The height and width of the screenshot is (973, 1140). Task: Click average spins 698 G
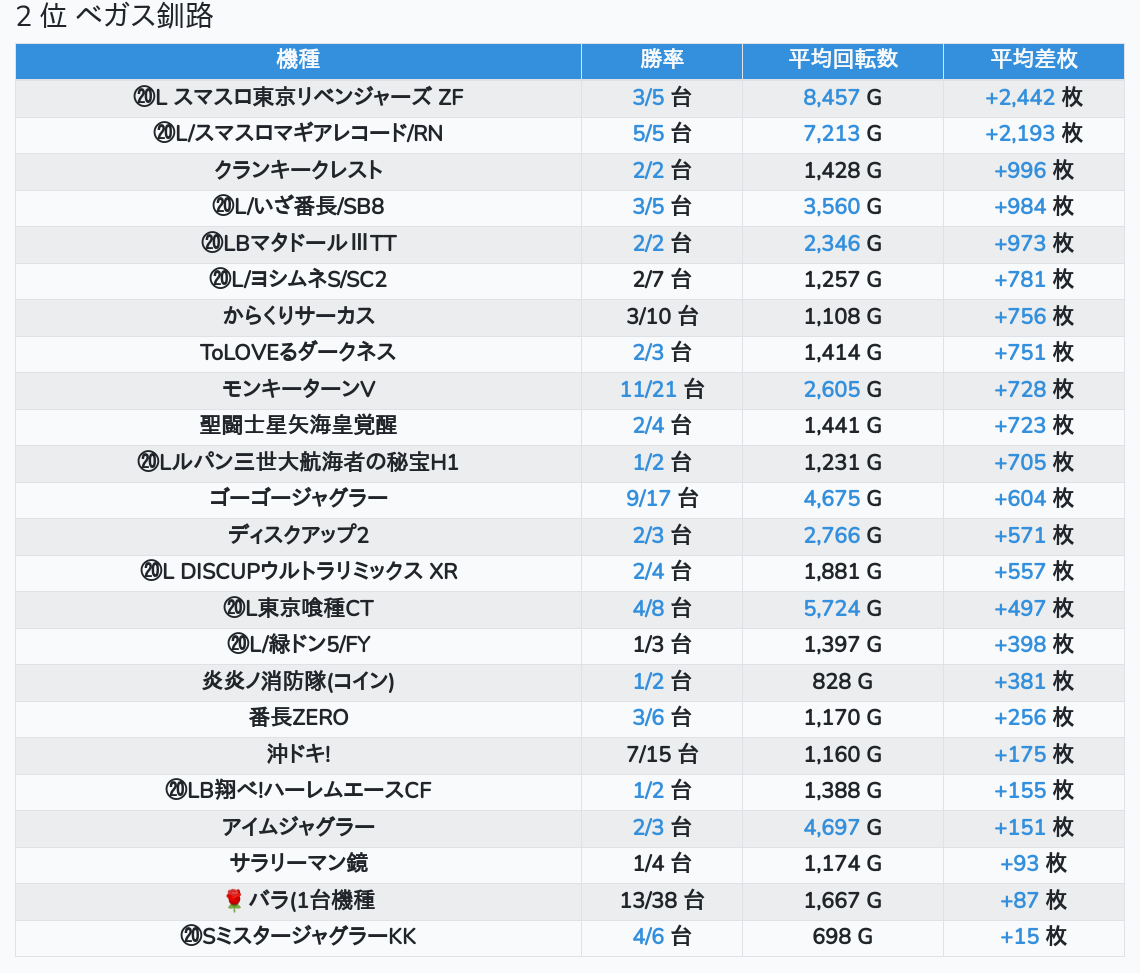point(843,937)
